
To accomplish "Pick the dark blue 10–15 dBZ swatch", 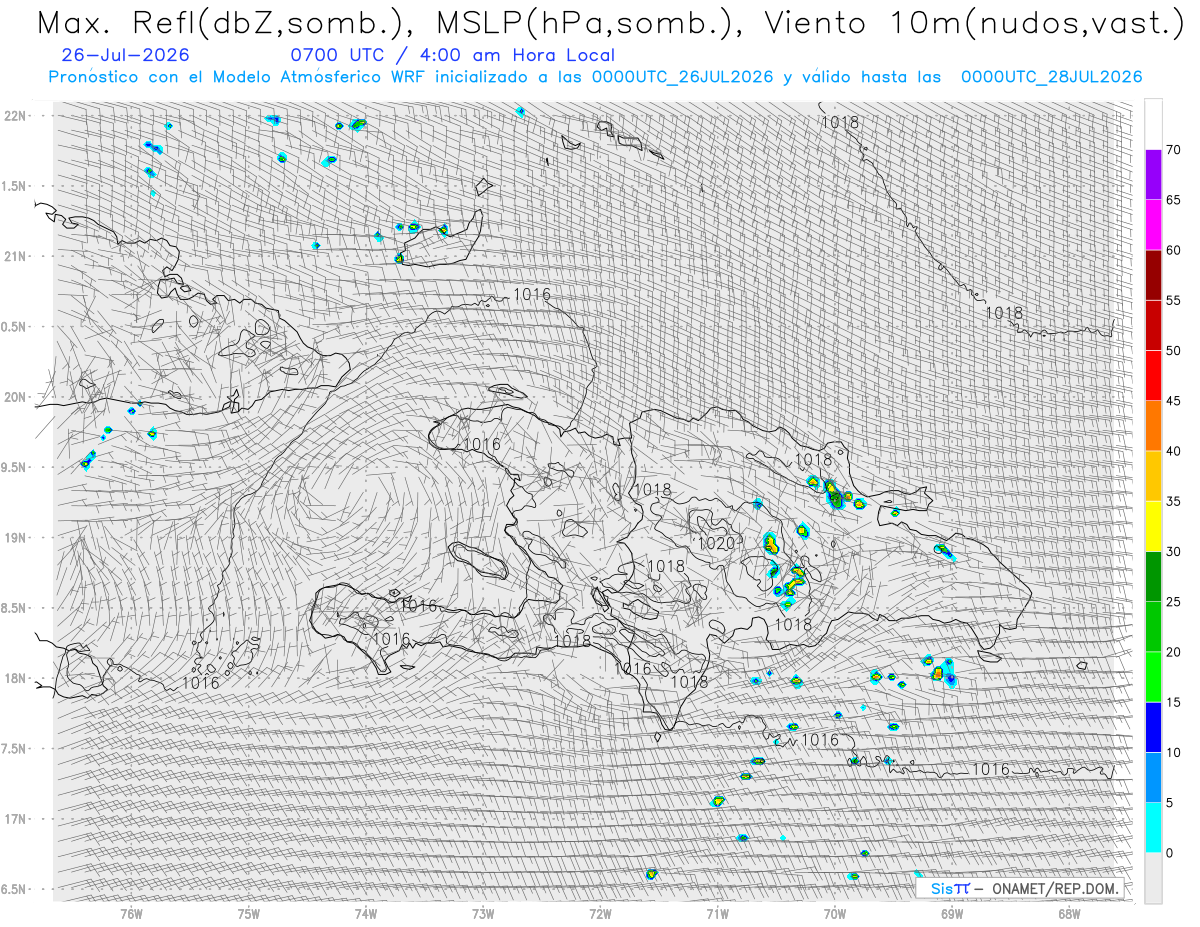I will tap(1153, 727).
